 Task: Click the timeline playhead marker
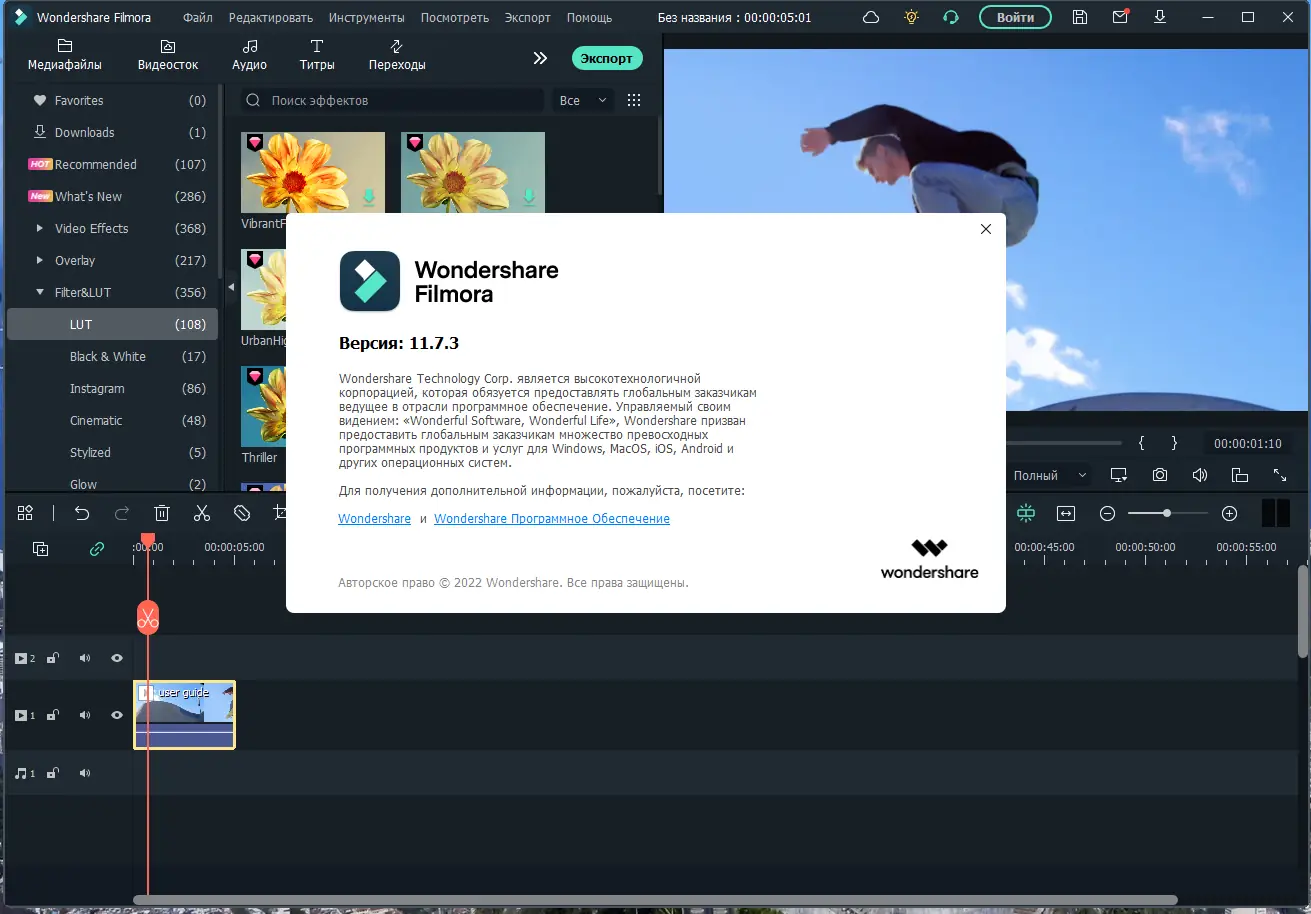[x=147, y=541]
